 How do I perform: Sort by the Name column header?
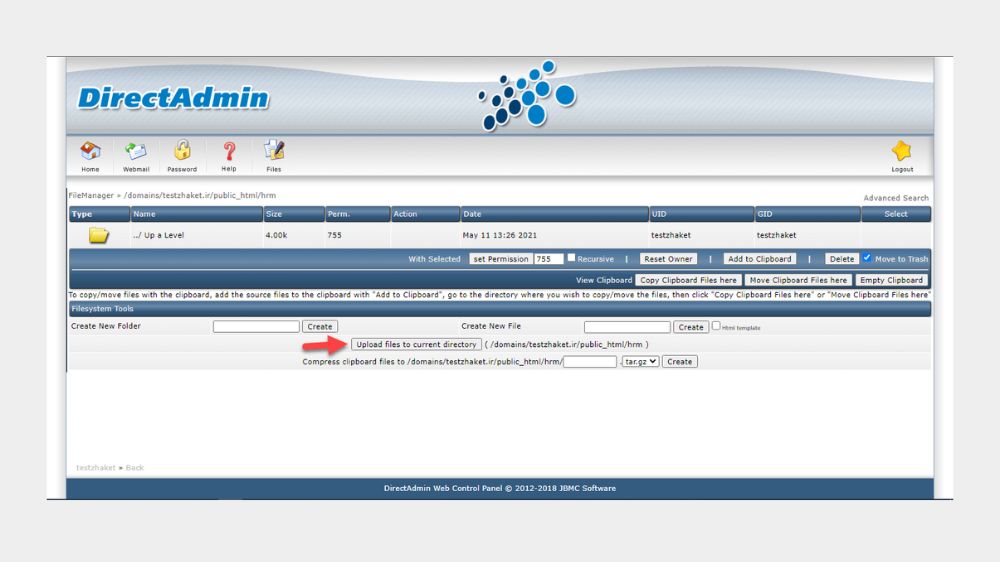[144, 214]
